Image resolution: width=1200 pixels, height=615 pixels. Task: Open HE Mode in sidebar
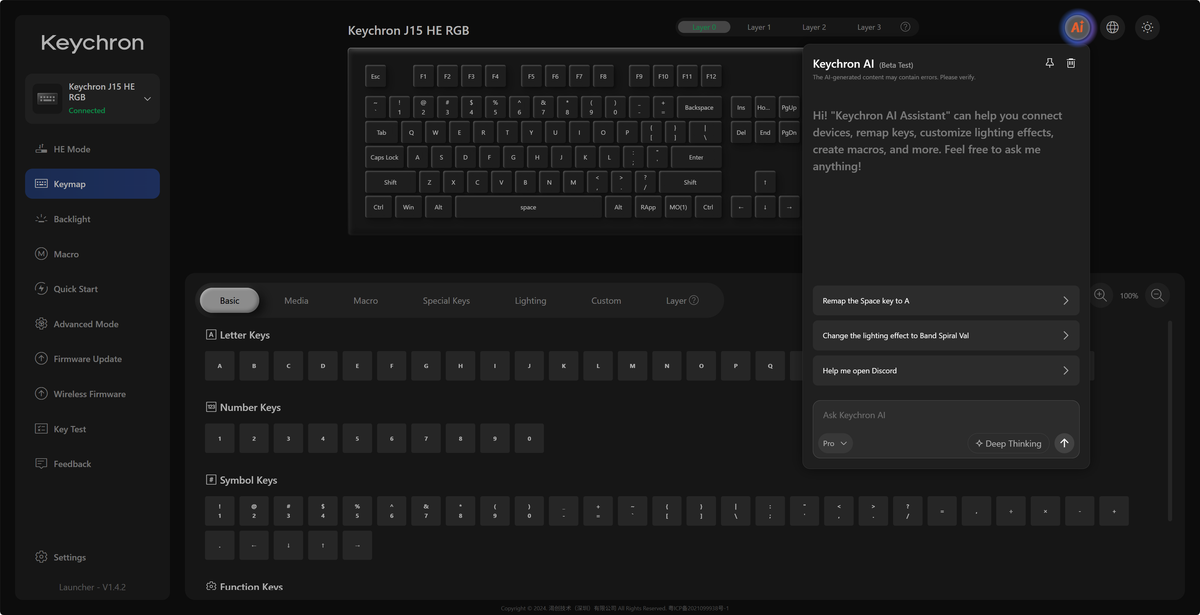92,149
